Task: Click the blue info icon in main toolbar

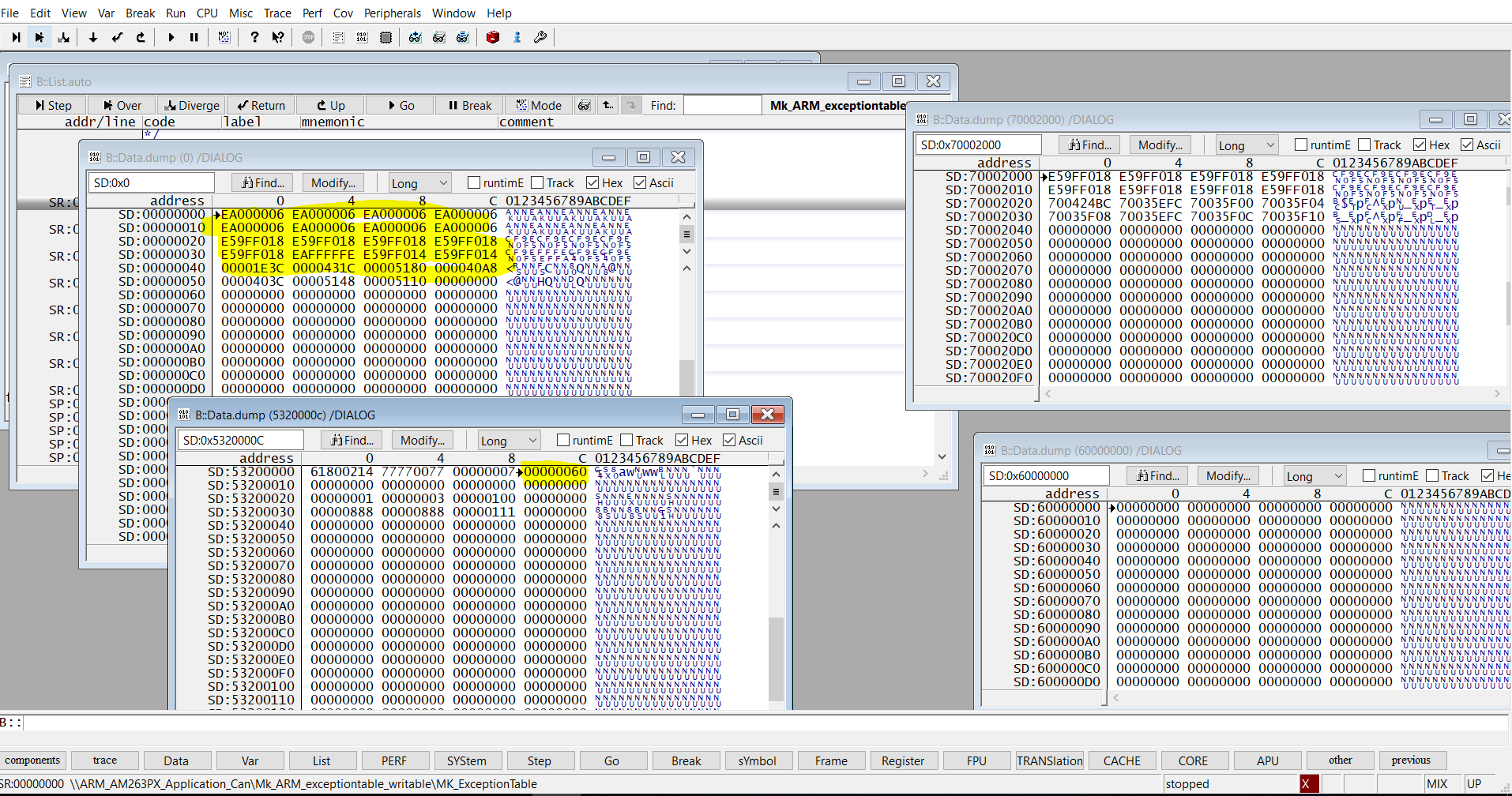Action: click(x=517, y=37)
